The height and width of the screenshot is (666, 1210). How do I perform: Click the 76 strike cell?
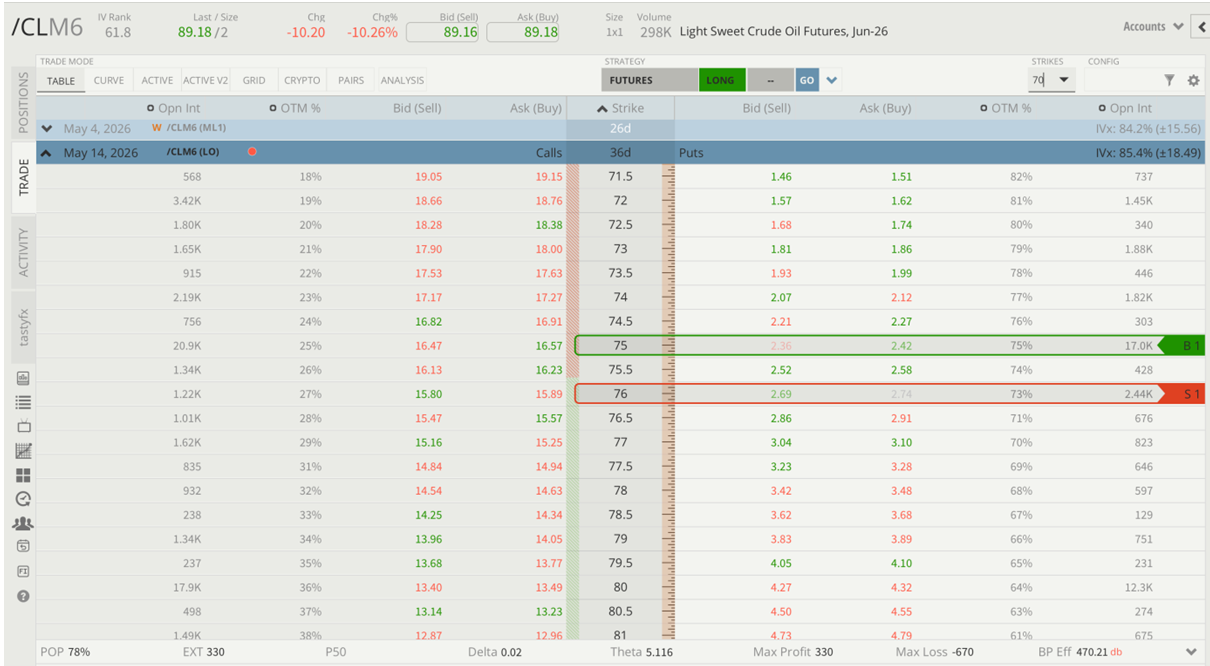click(620, 394)
